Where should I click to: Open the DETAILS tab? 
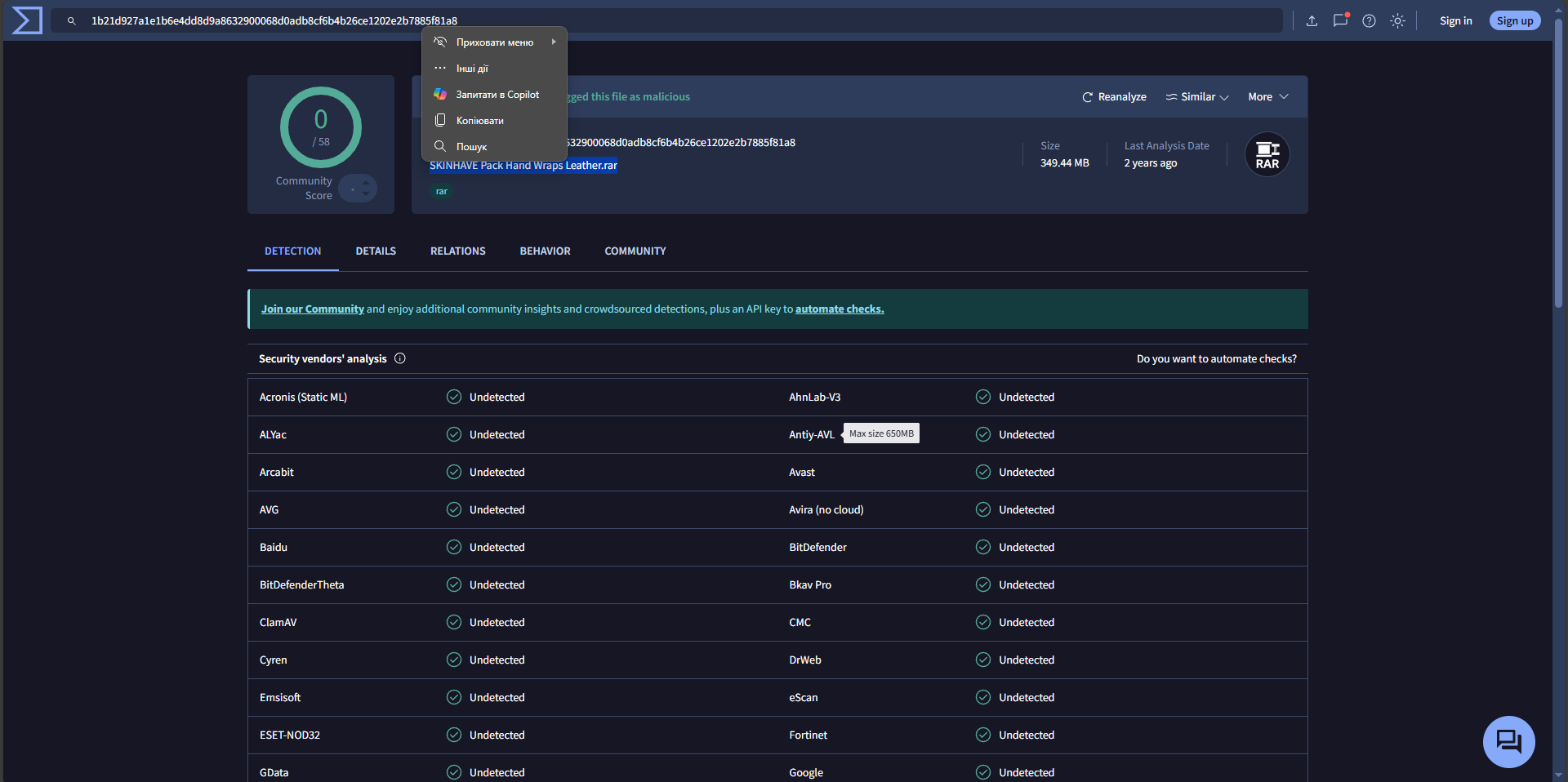376,251
